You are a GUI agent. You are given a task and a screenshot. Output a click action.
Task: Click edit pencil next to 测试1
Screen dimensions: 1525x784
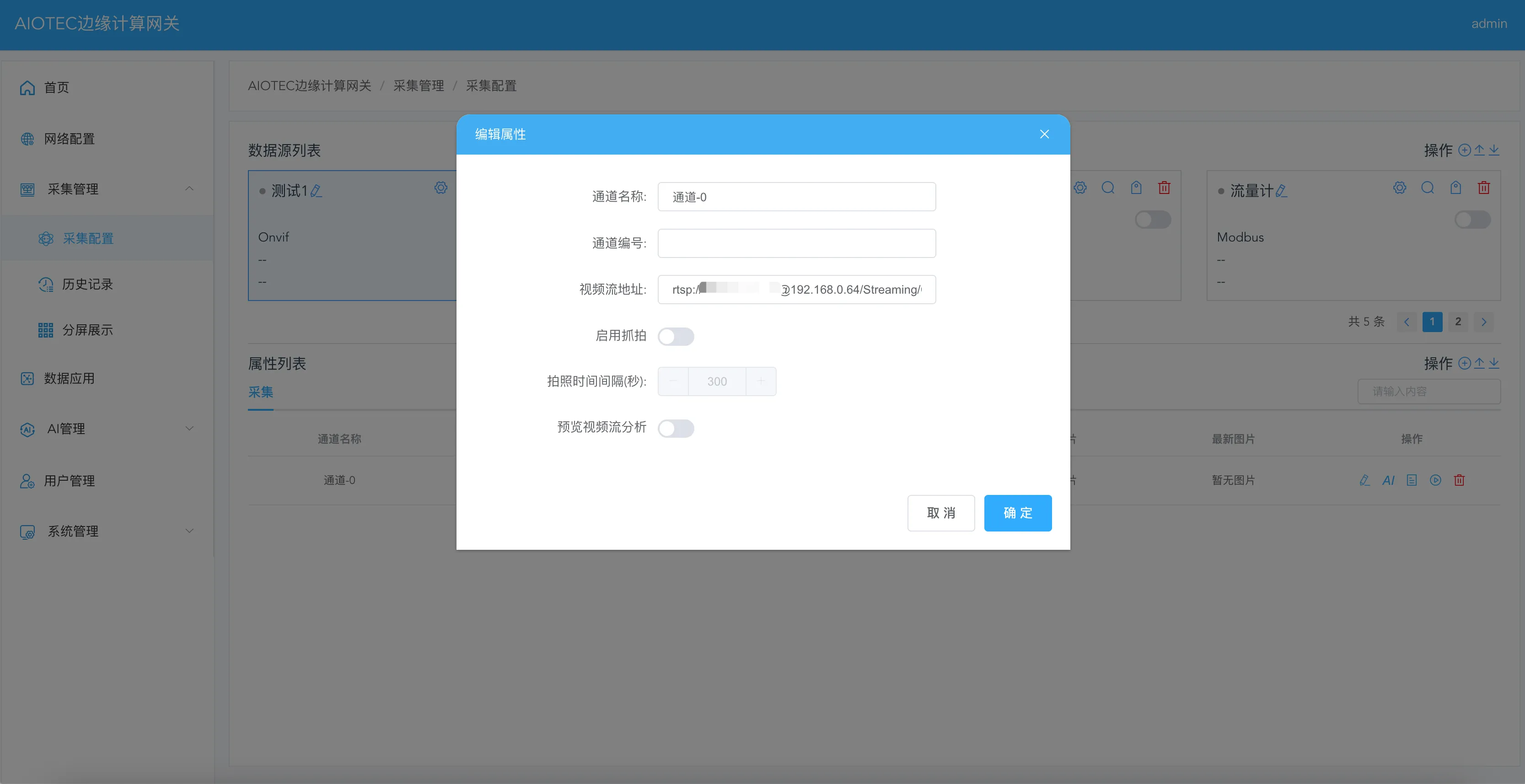click(x=316, y=191)
